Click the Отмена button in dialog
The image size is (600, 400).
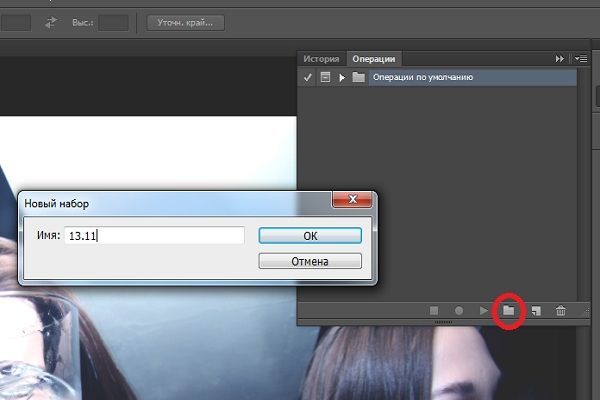pos(309,261)
